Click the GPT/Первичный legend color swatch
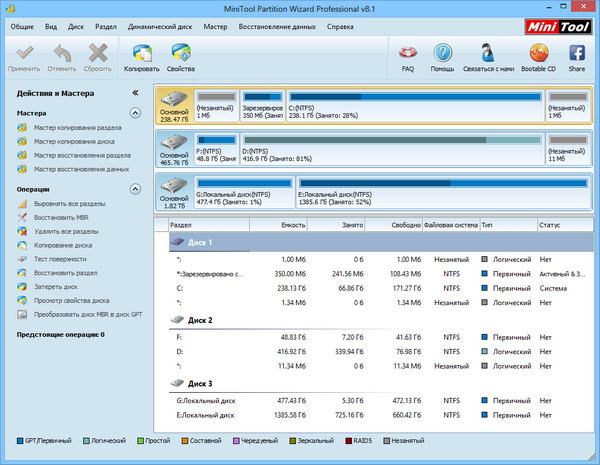This screenshot has width=600, height=465. point(20,441)
